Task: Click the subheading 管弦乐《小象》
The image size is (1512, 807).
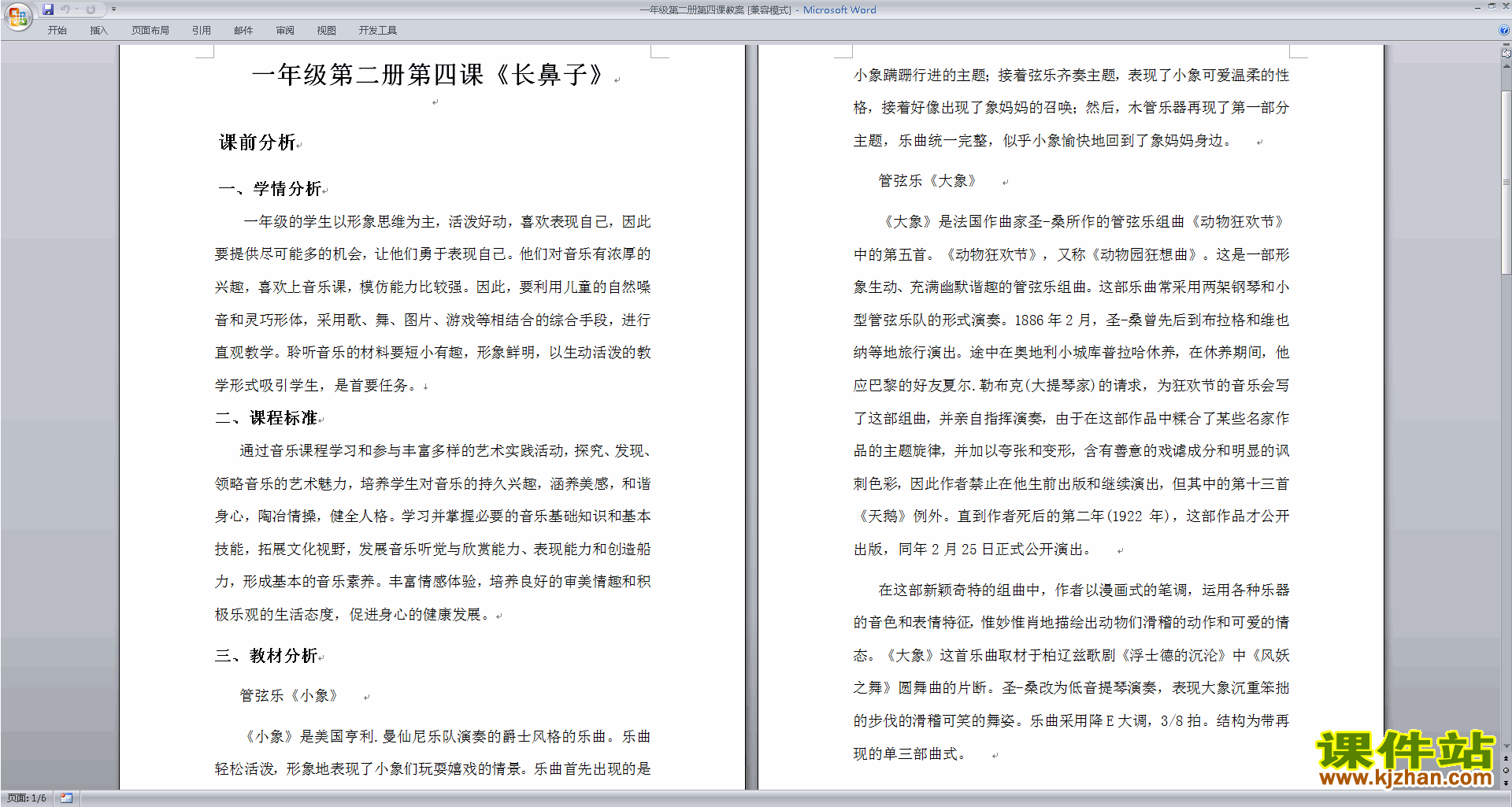Action: (289, 696)
